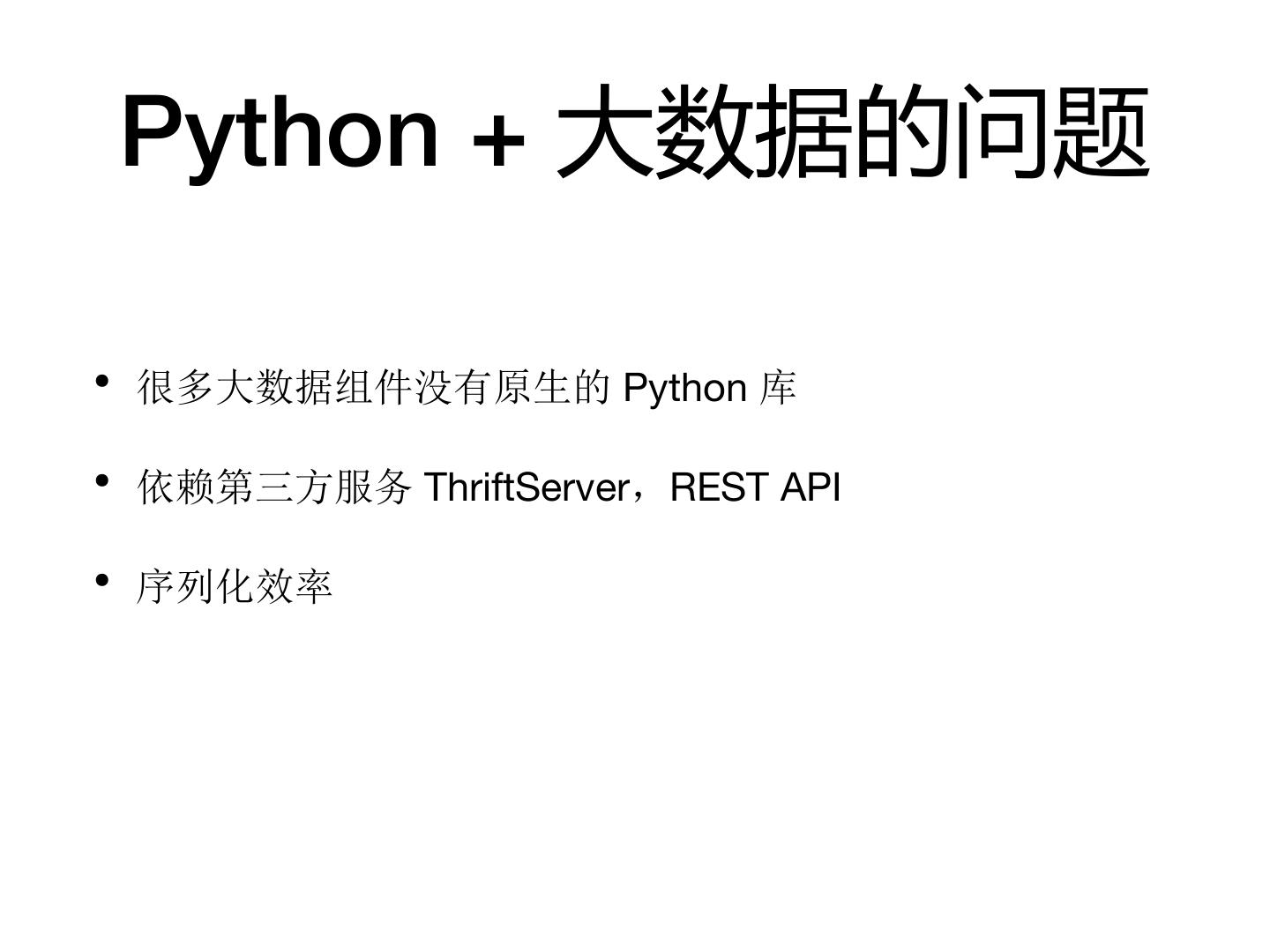Click the first bullet point dot

pyautogui.click(x=102, y=382)
